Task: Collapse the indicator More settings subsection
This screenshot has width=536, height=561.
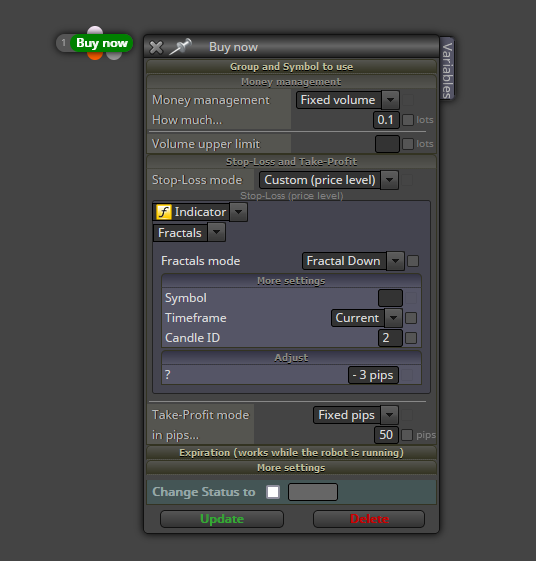Action: pos(291,281)
